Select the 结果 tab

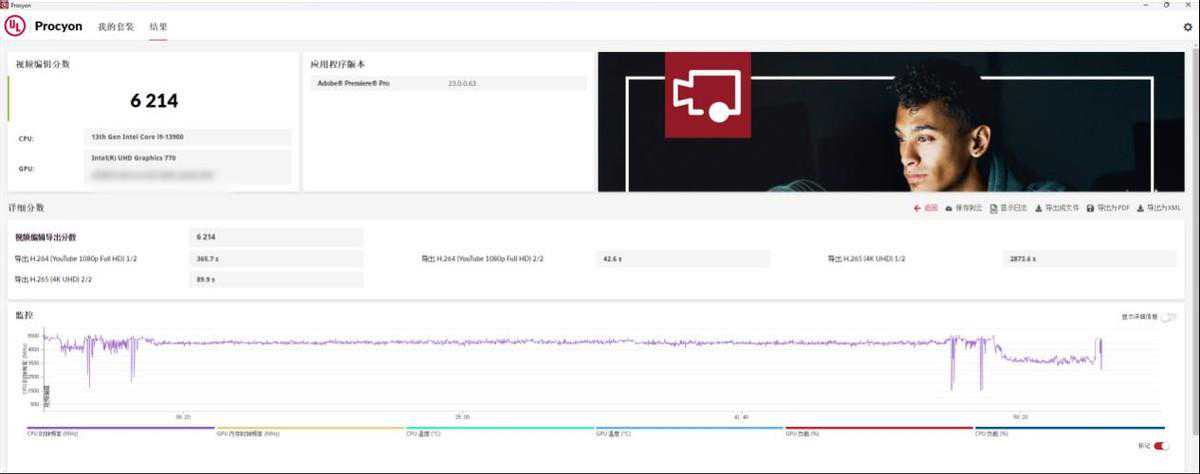[x=158, y=27]
